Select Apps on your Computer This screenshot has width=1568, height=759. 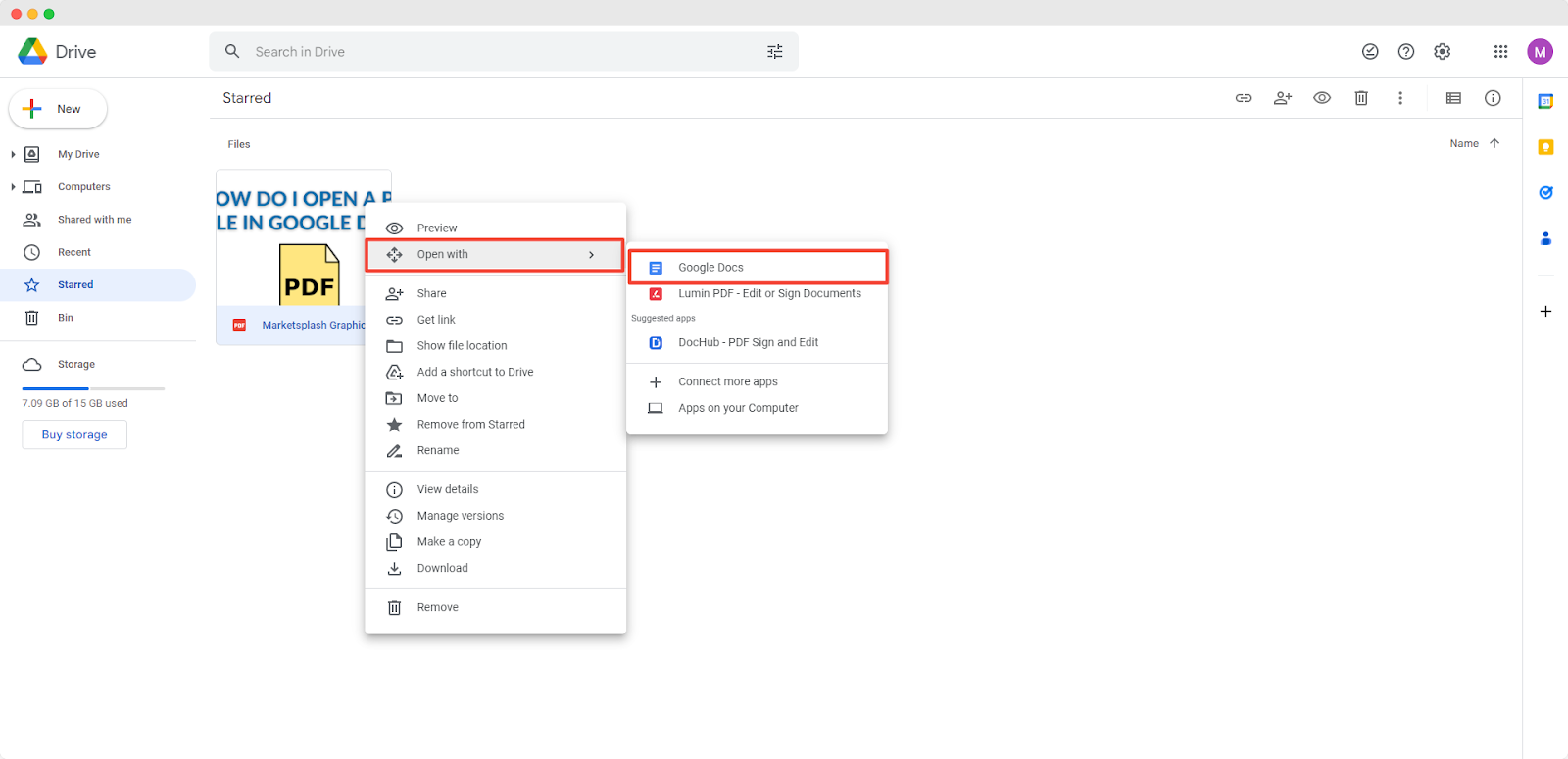[758, 408]
